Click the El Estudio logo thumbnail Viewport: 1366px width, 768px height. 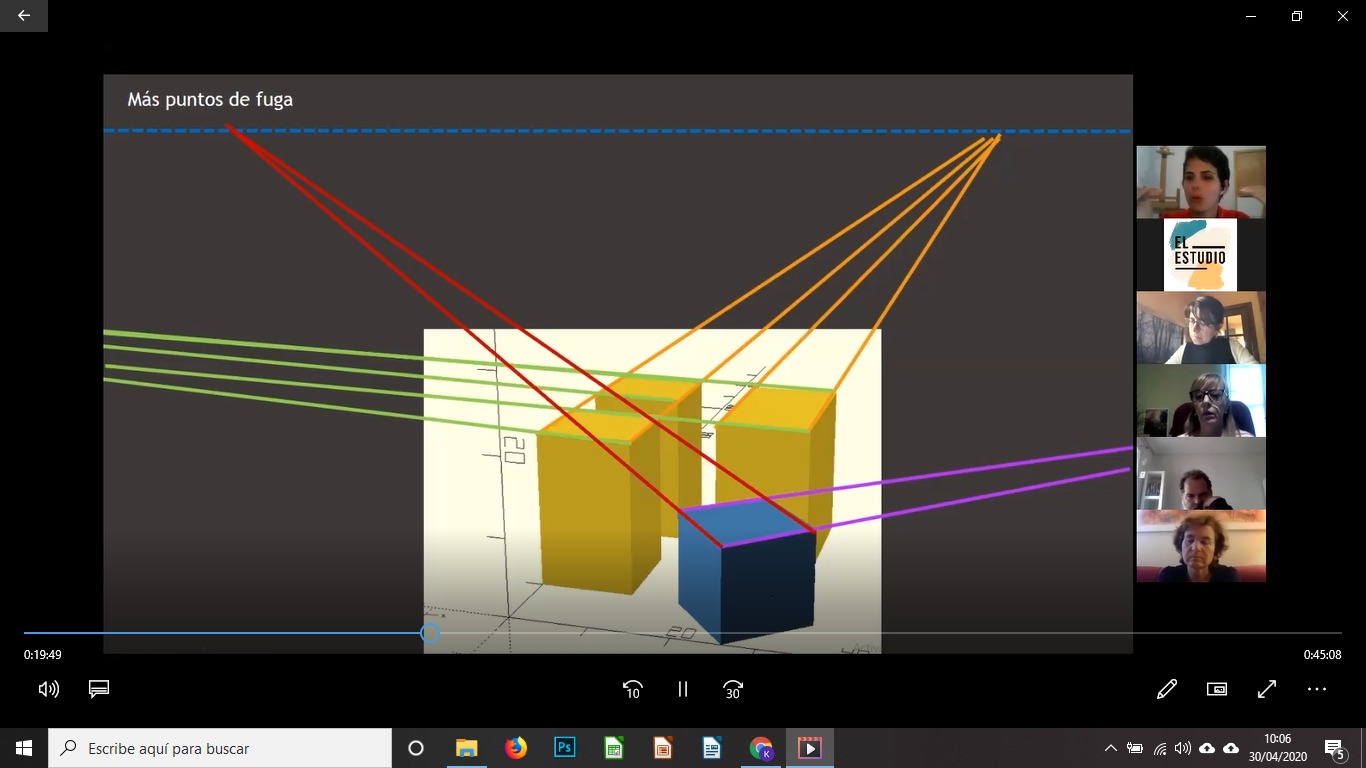(x=1200, y=255)
